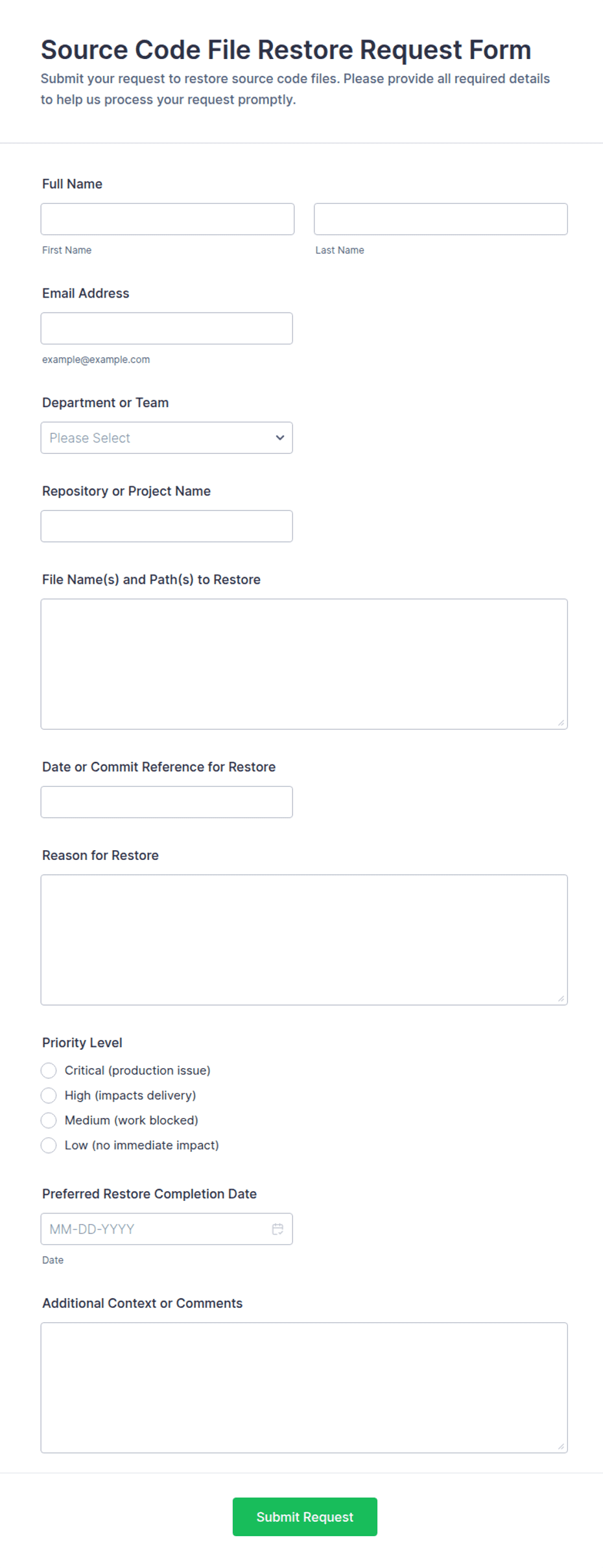Image resolution: width=603 pixels, height=1568 pixels.
Task: Open the calendar picker icon
Action: coord(278,1229)
